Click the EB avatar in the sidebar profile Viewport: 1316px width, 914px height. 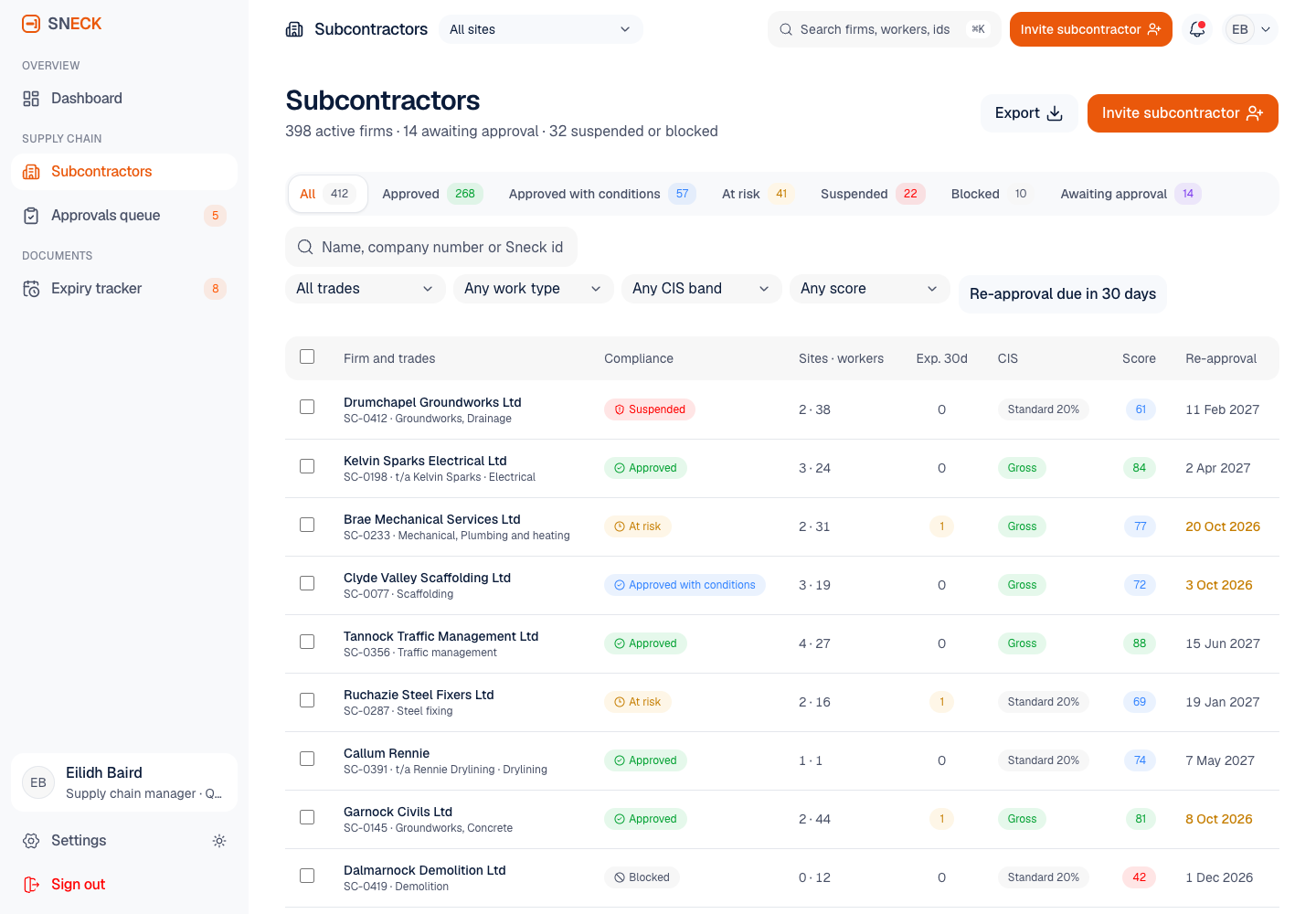38,782
